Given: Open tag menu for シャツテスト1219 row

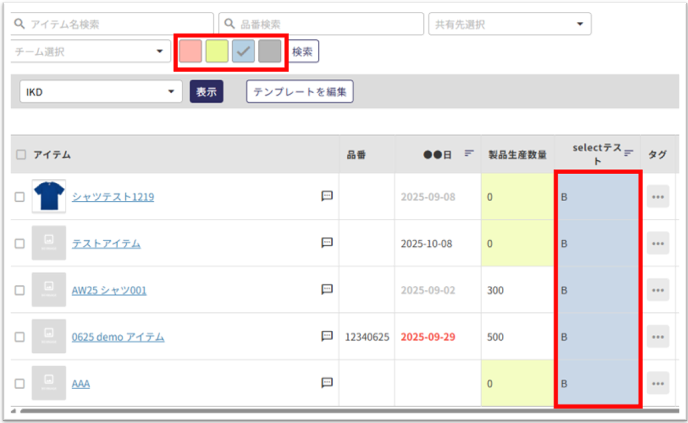Looking at the screenshot, I should (658, 197).
